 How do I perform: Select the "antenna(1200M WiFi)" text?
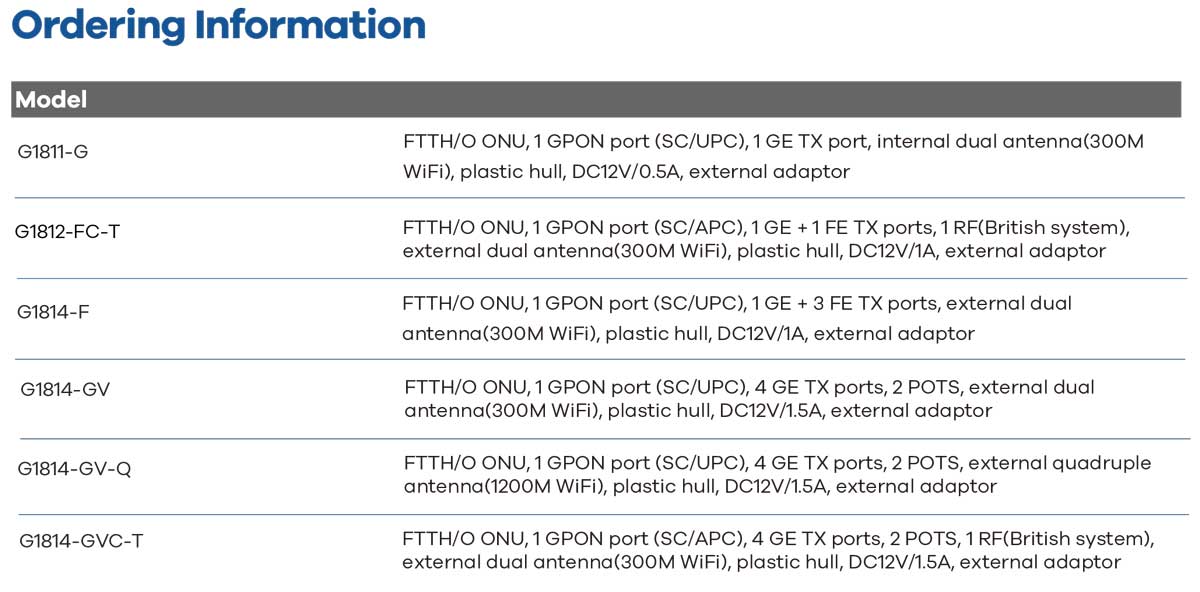click(502, 487)
